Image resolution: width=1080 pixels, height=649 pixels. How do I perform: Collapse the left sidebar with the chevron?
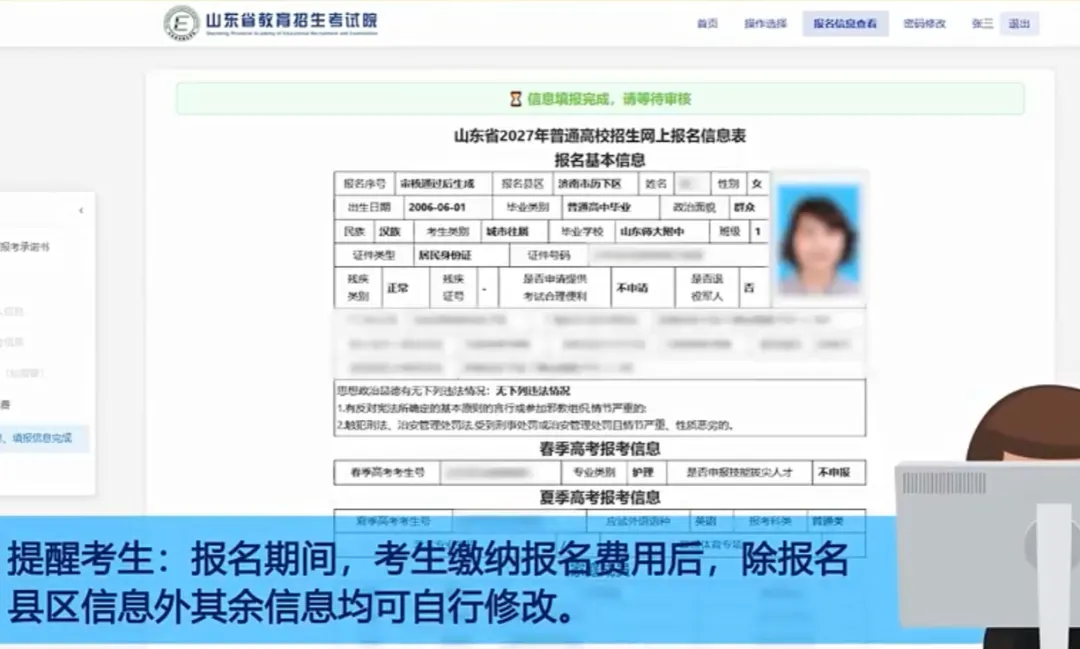81,211
